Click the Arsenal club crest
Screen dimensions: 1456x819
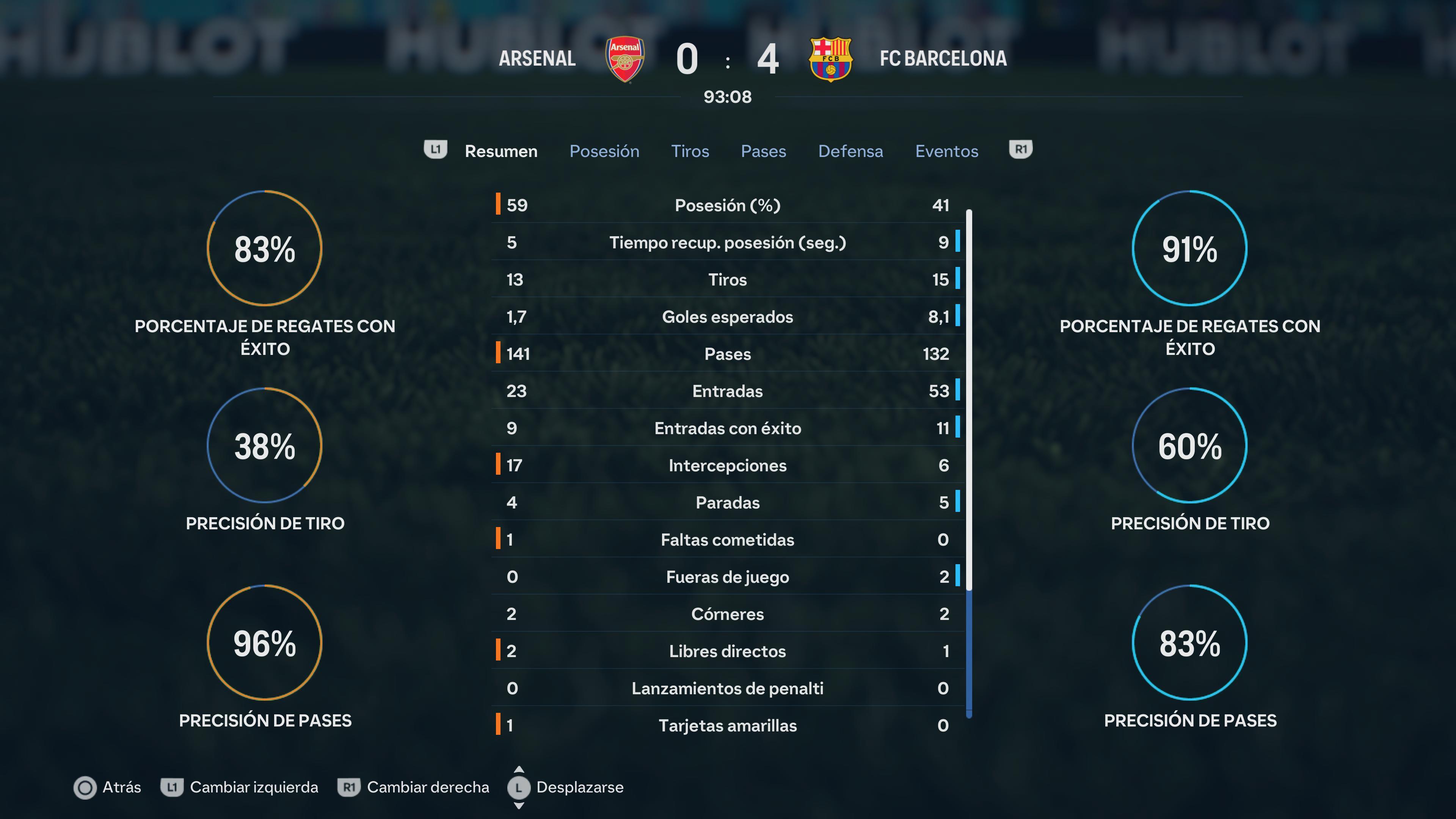(624, 60)
